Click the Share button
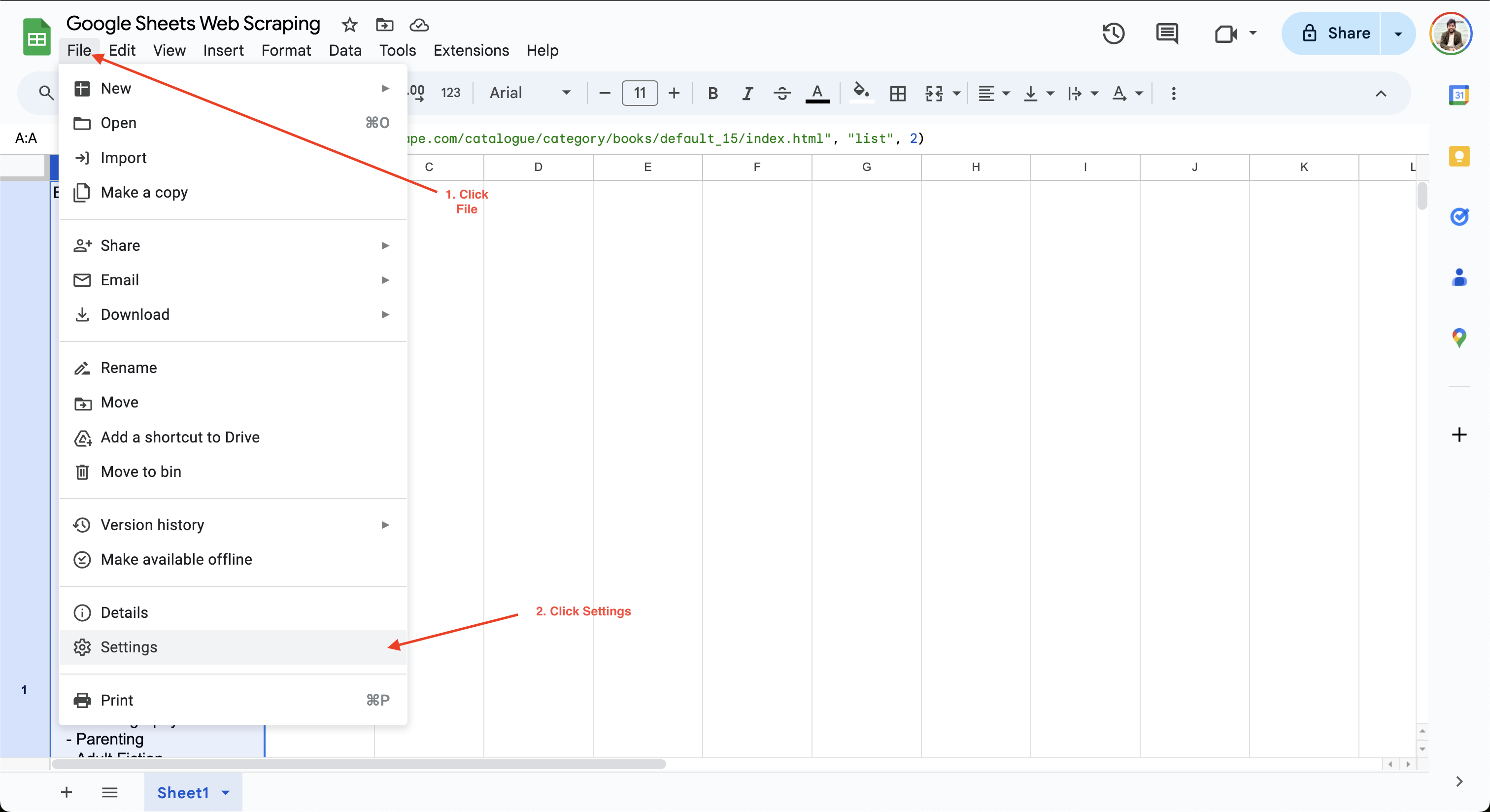 tap(1348, 33)
